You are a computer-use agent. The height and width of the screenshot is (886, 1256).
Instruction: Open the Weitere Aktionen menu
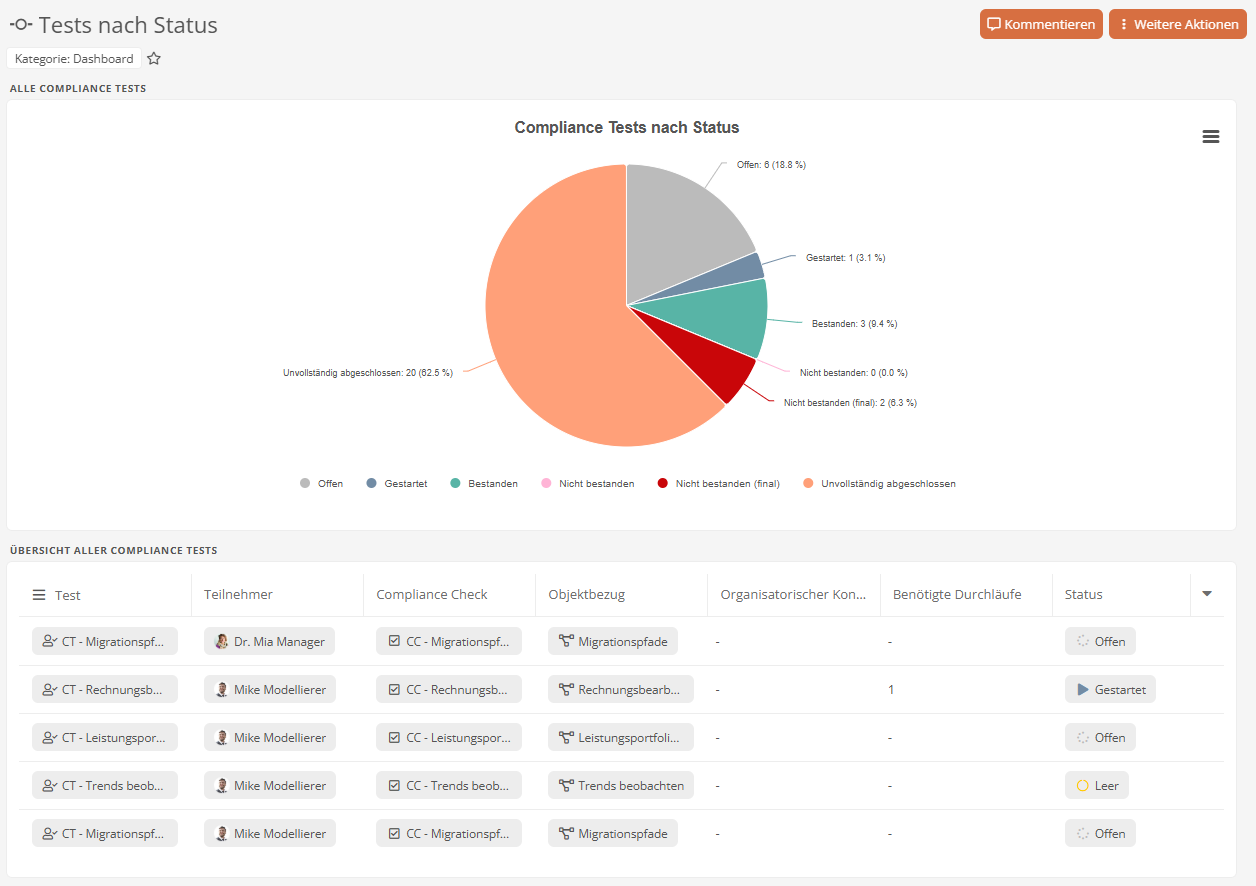click(1177, 24)
